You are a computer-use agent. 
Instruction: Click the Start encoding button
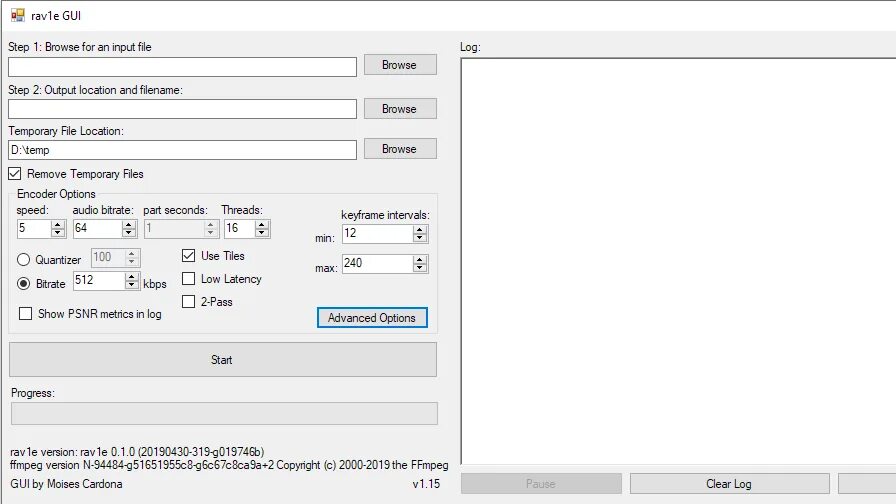(223, 359)
